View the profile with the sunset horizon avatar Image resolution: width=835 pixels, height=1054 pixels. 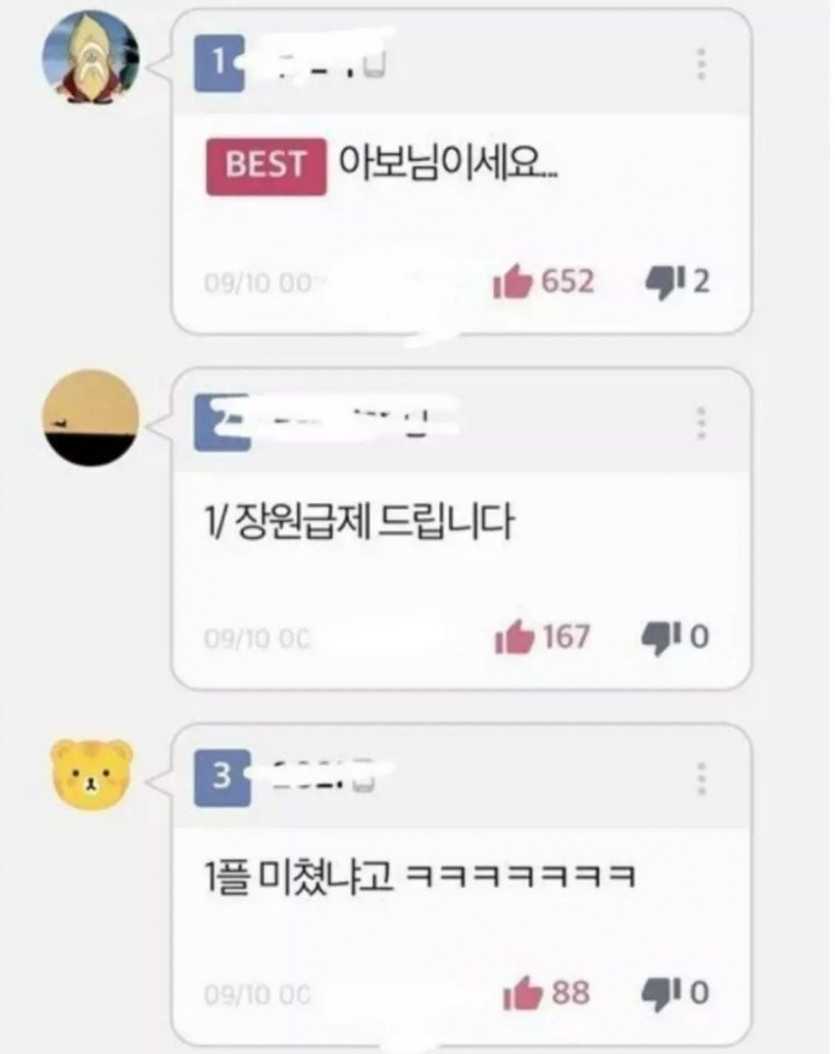coord(91,417)
